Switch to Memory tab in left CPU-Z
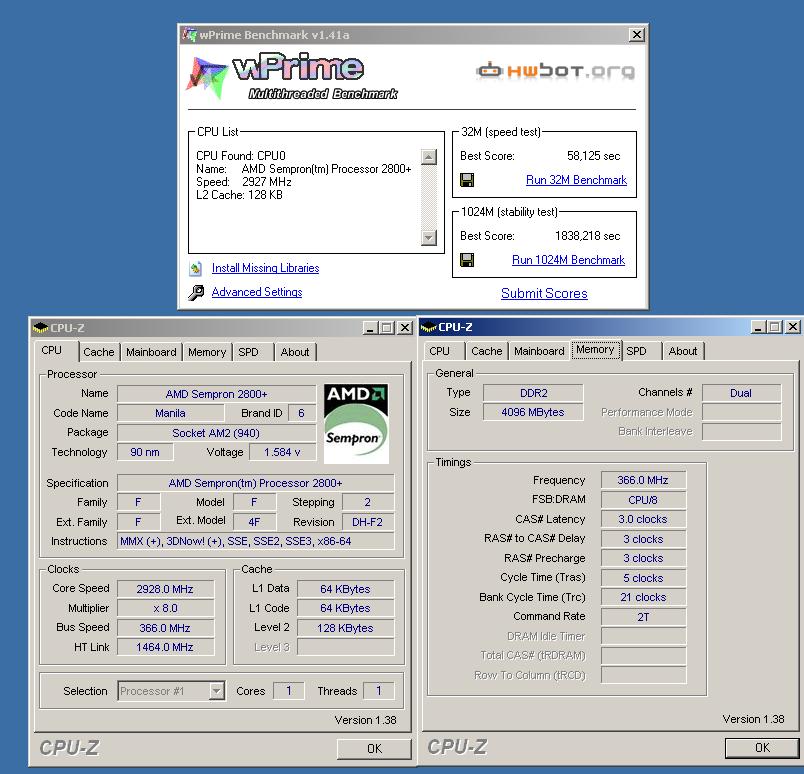This screenshot has height=774, width=804. 207,352
